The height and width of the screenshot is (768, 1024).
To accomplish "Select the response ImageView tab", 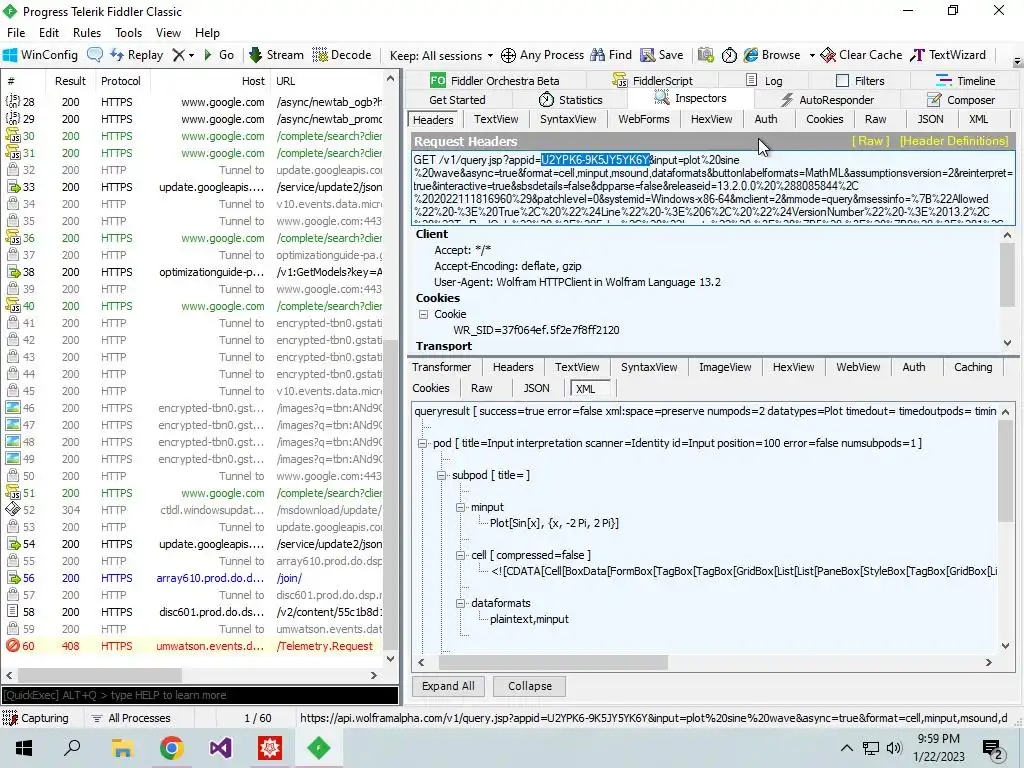I will coord(725,367).
